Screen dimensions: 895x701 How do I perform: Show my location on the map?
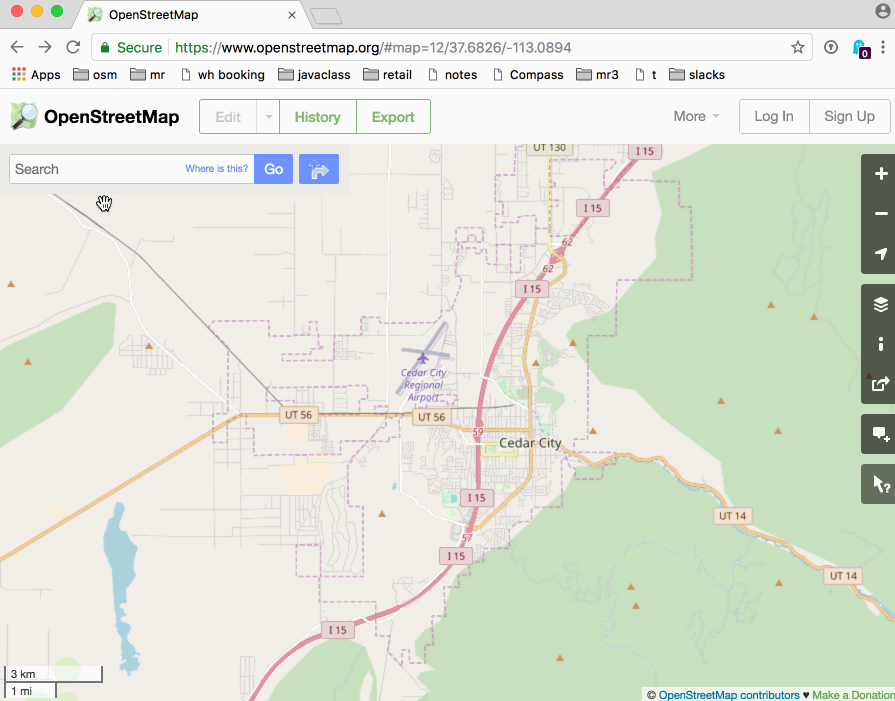point(880,254)
